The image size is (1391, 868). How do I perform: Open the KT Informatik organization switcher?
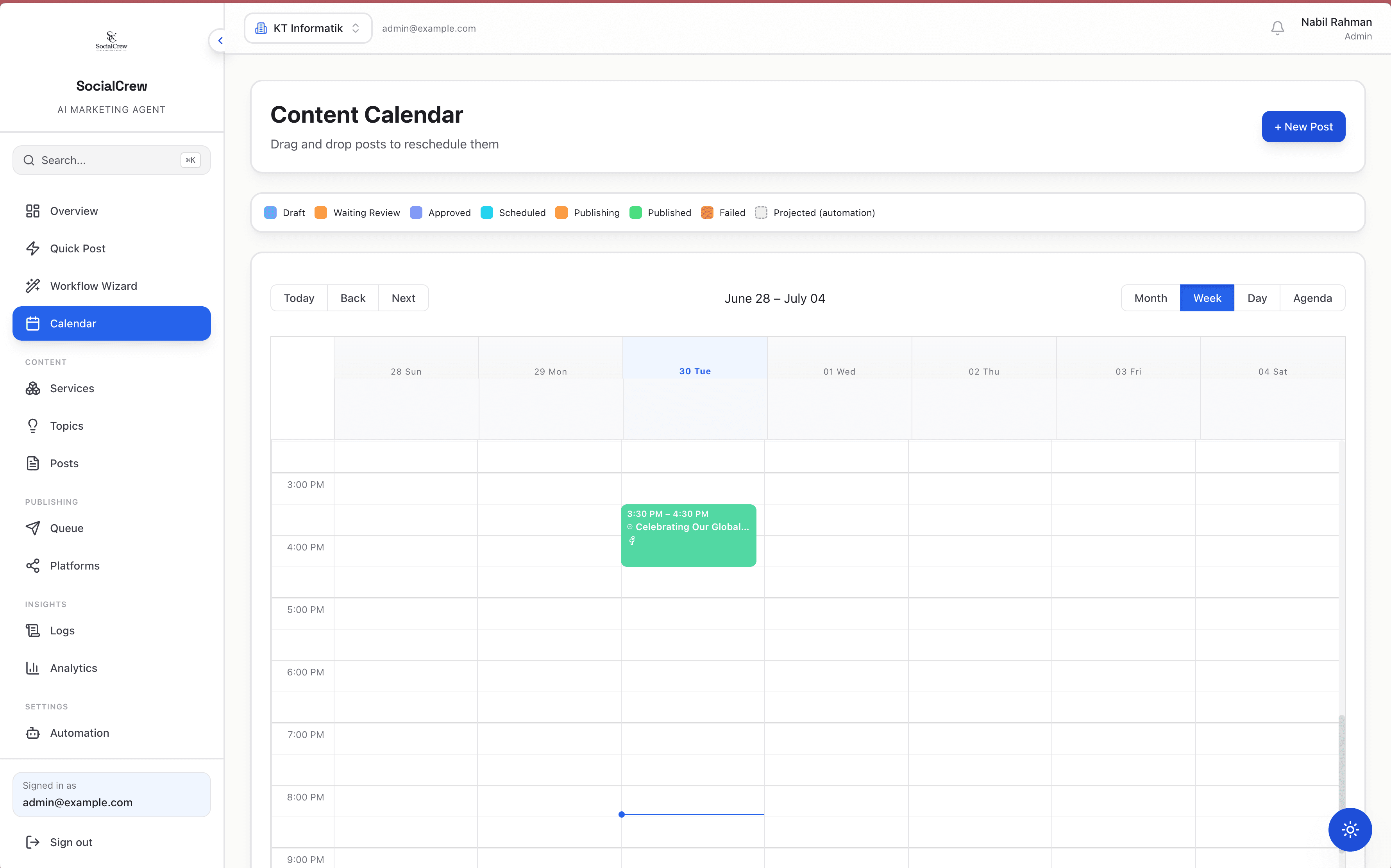(x=308, y=28)
